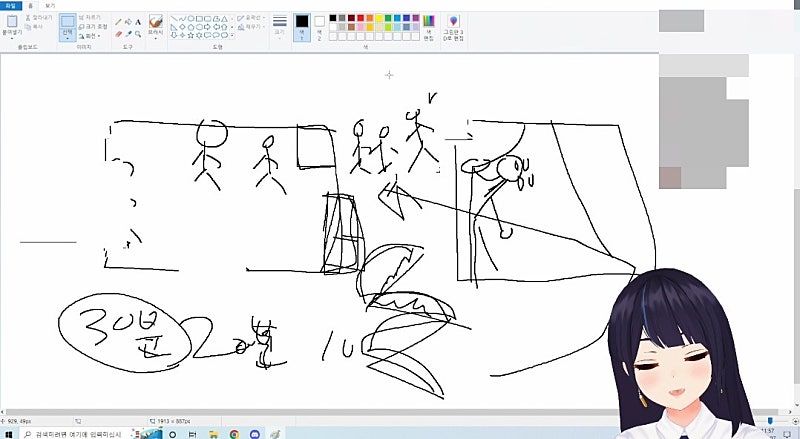Choose the straight Line shape

[174, 19]
